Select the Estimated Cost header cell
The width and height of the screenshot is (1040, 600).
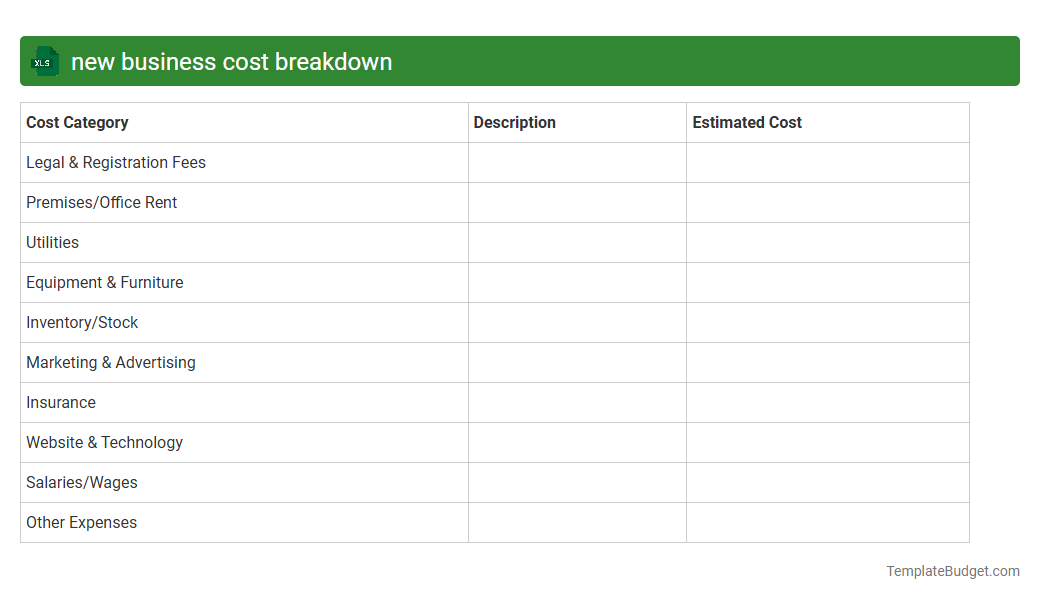coord(747,122)
